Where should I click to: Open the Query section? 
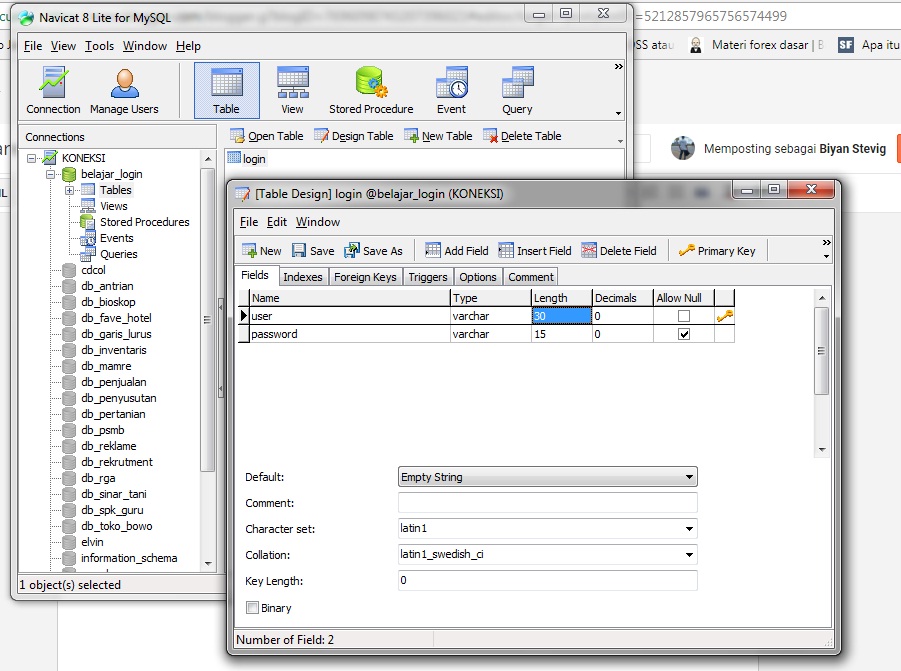(x=517, y=91)
